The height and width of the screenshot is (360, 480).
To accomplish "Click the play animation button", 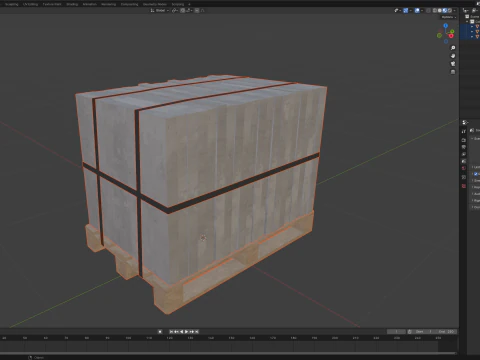I will click(x=186, y=332).
